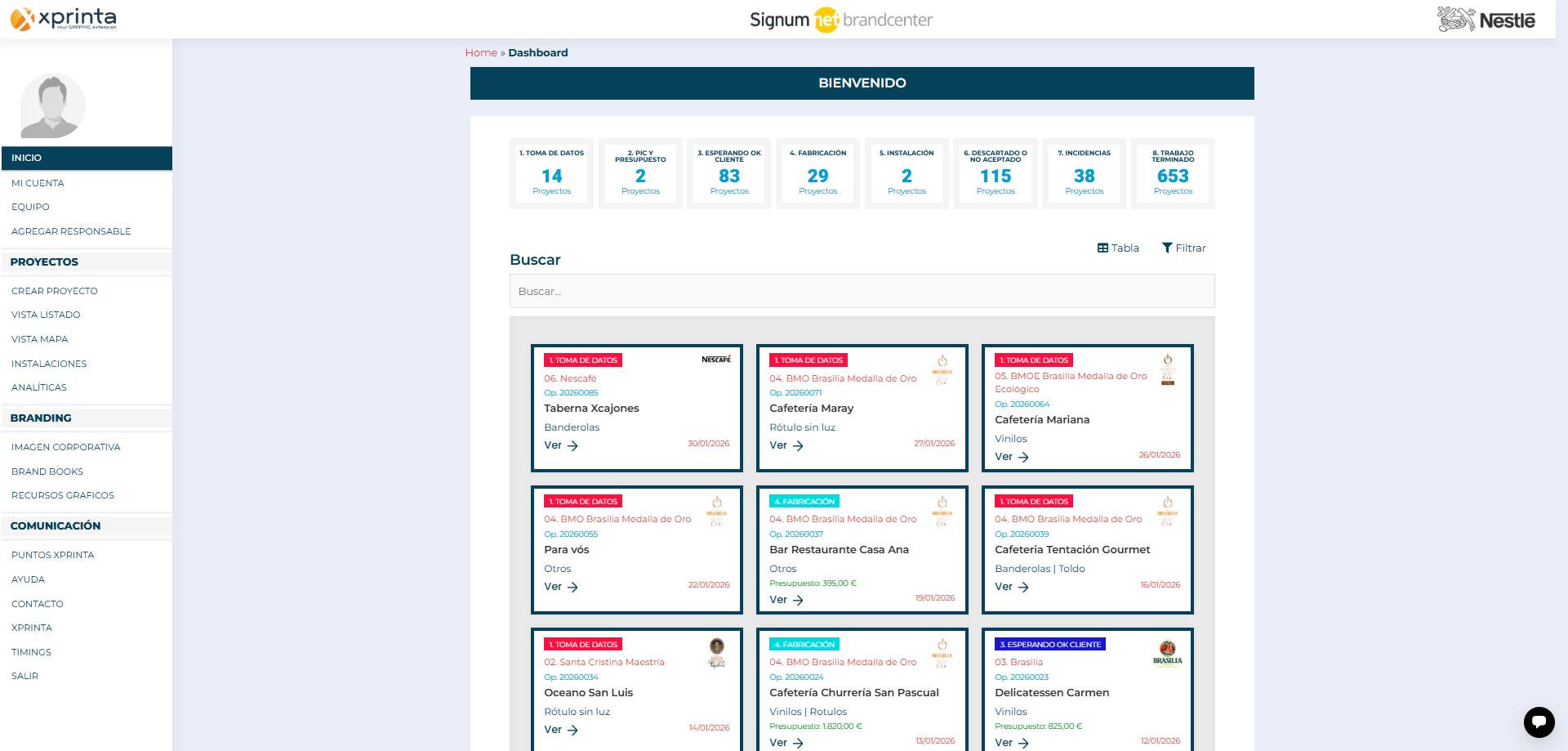Open Brand Books menu item
The height and width of the screenshot is (751, 1568).
click(x=47, y=472)
